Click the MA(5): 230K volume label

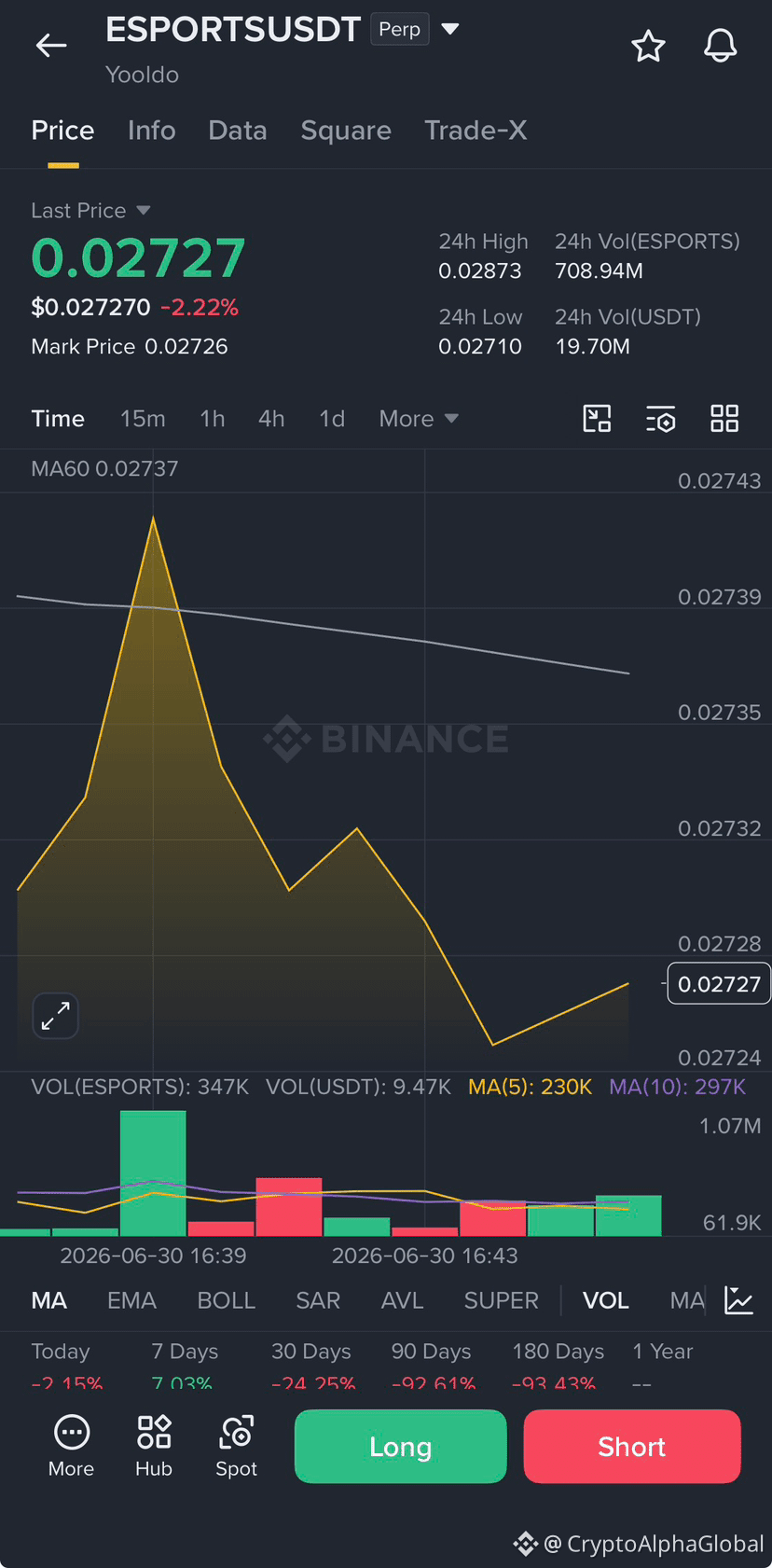pos(530,1087)
